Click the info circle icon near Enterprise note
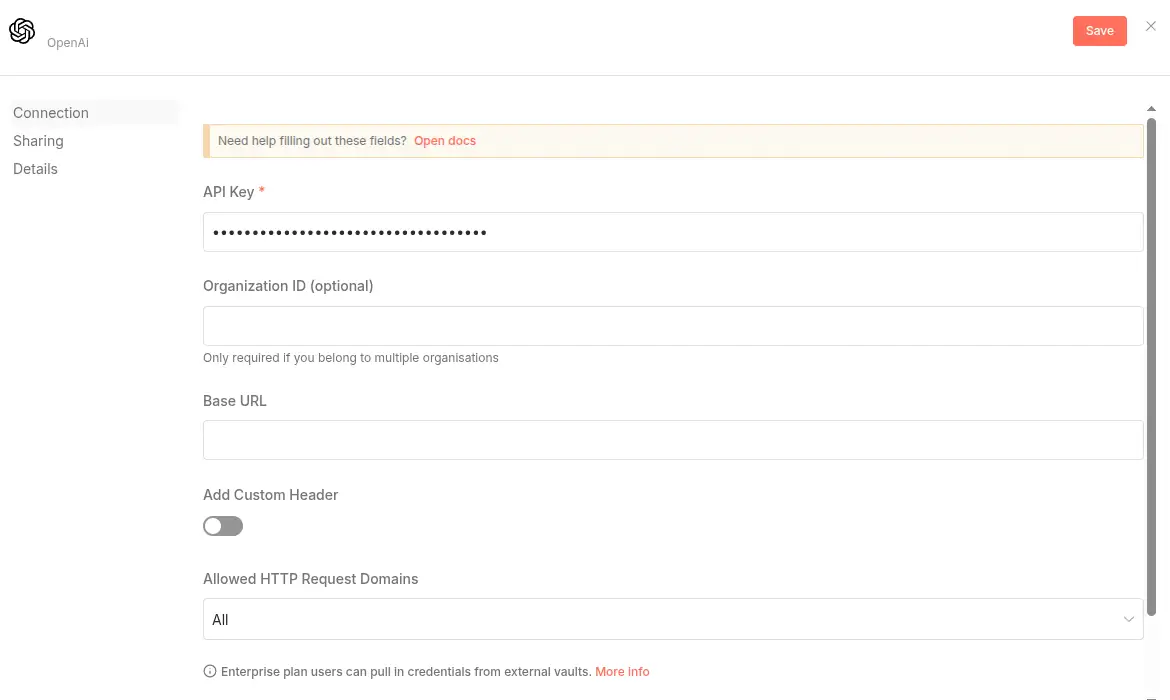The image size is (1170, 700). point(210,672)
